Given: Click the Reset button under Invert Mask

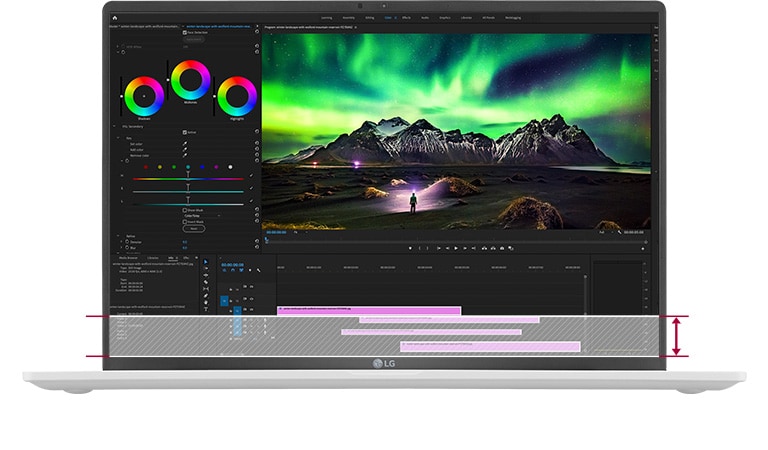Looking at the screenshot, I should pyautogui.click(x=193, y=228).
